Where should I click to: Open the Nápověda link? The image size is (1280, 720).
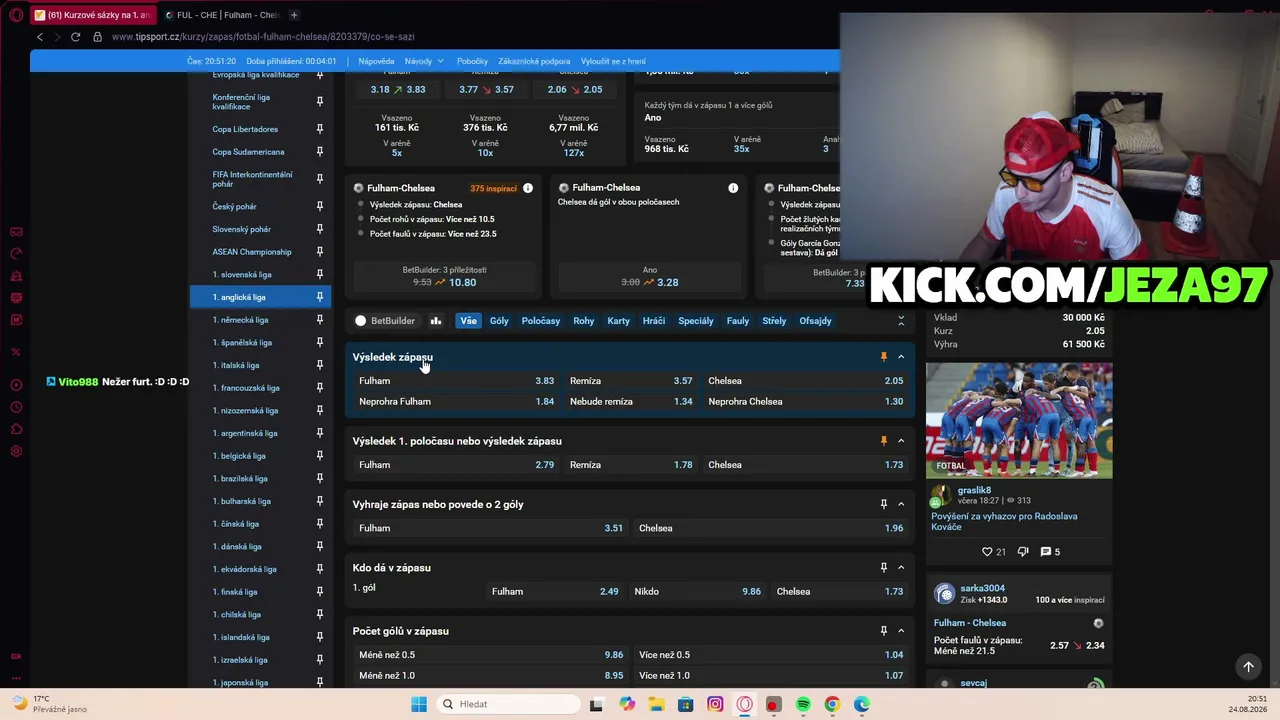376,61
